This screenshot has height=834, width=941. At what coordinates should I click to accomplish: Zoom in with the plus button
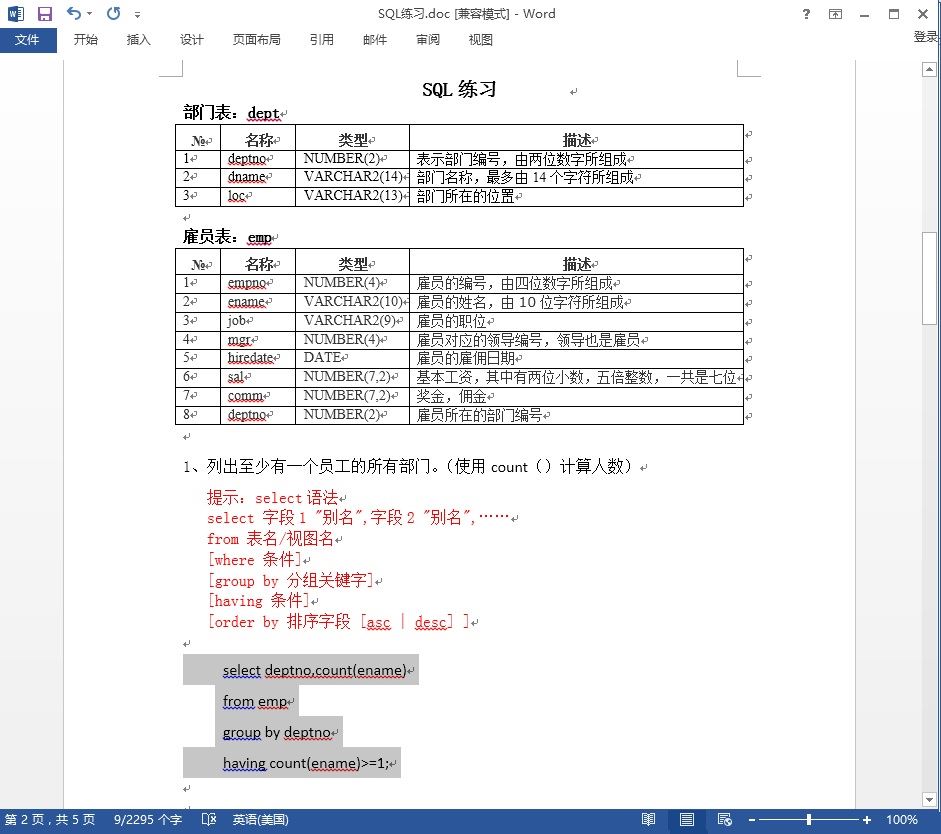pos(867,820)
